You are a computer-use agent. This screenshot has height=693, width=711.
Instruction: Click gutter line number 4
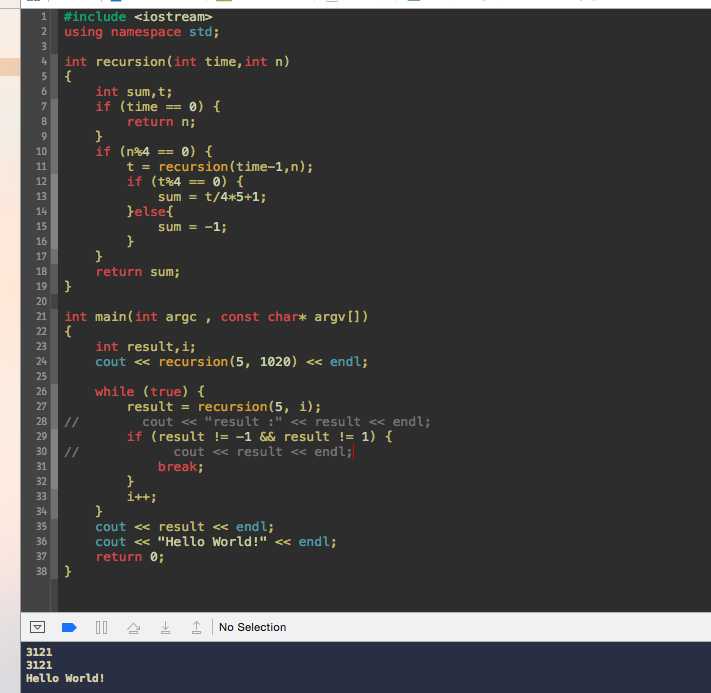(x=44, y=61)
